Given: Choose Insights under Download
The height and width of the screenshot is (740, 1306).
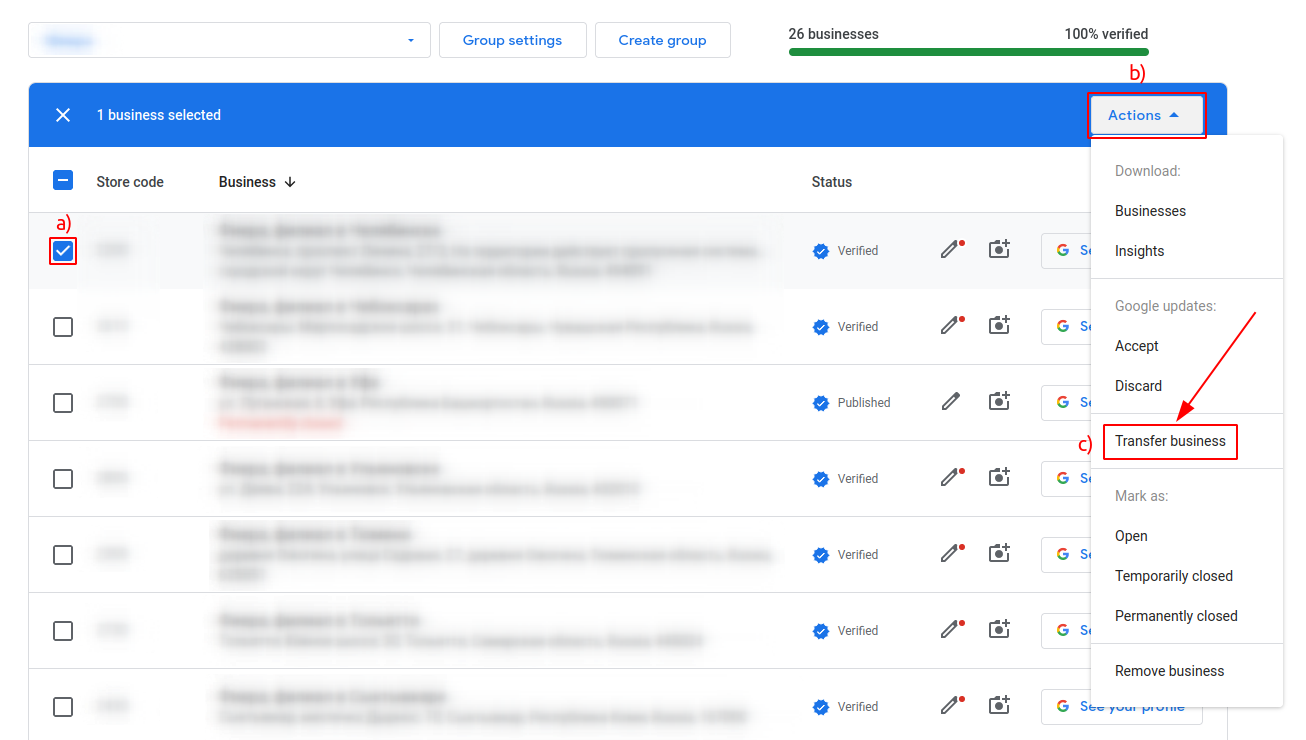Looking at the screenshot, I should point(1186,251).
